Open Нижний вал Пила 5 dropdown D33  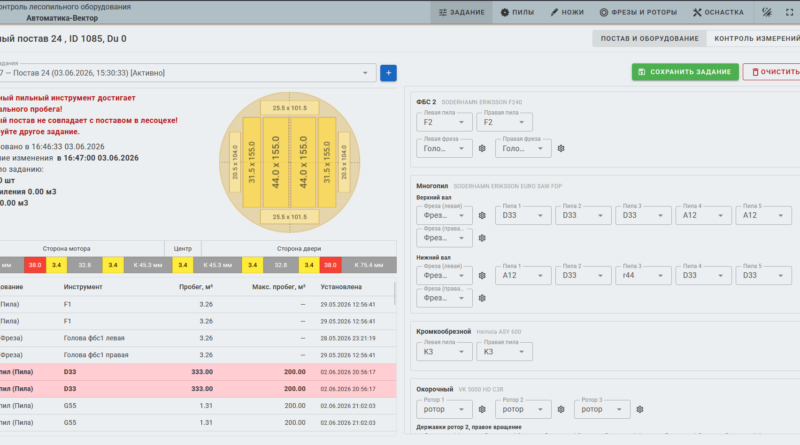coord(764,275)
